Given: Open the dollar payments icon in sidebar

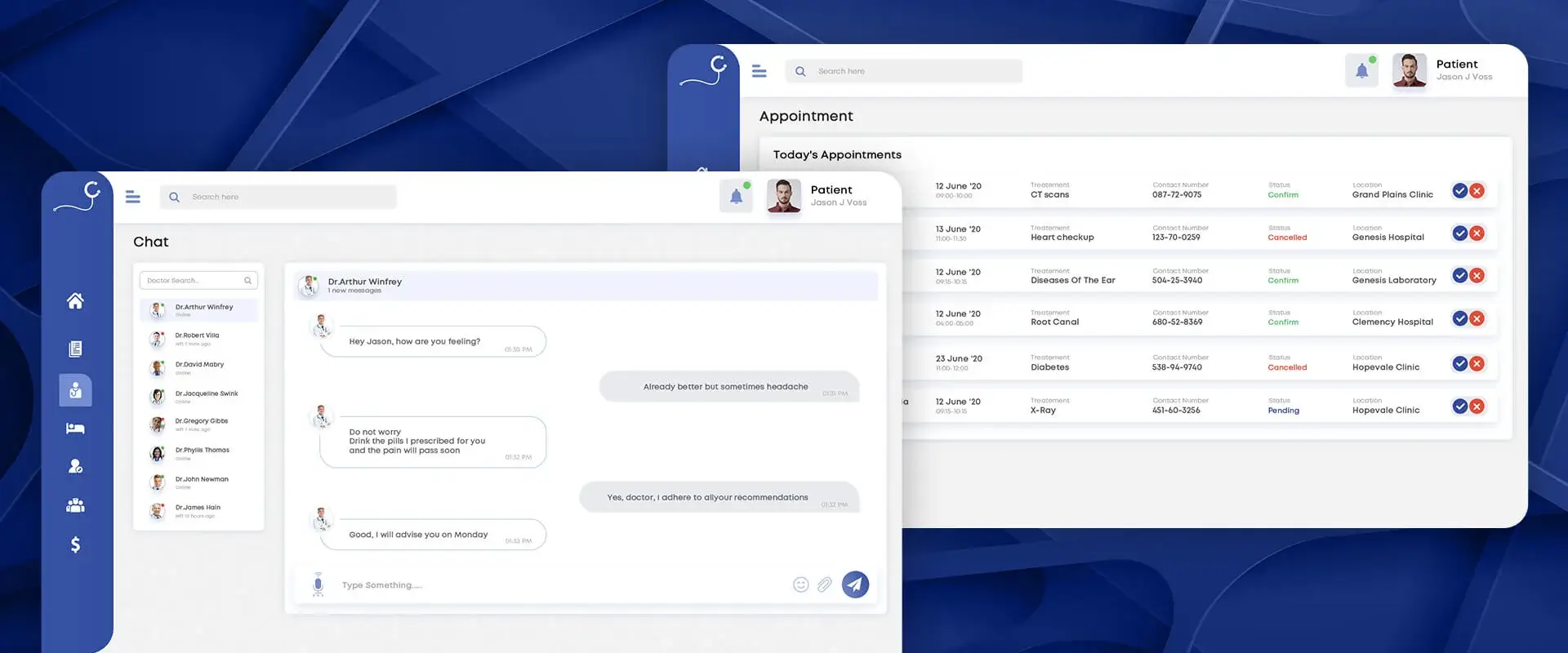Looking at the screenshot, I should click(x=75, y=544).
